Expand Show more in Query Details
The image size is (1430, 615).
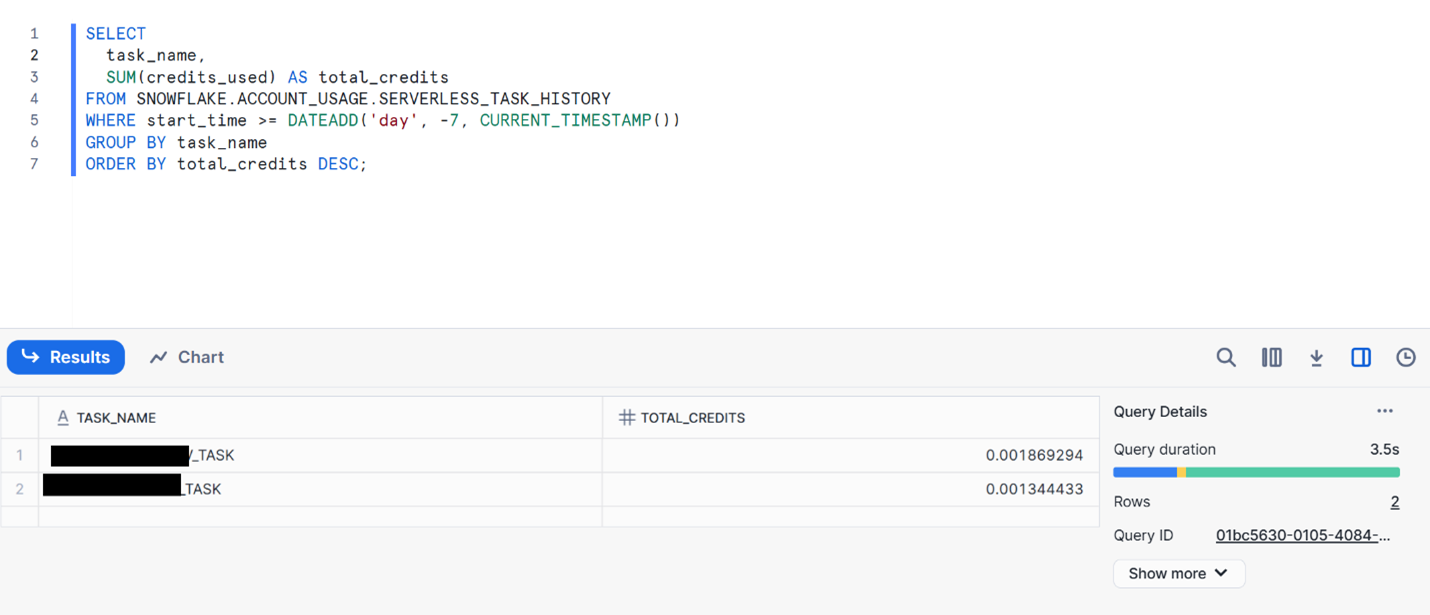coord(1178,573)
